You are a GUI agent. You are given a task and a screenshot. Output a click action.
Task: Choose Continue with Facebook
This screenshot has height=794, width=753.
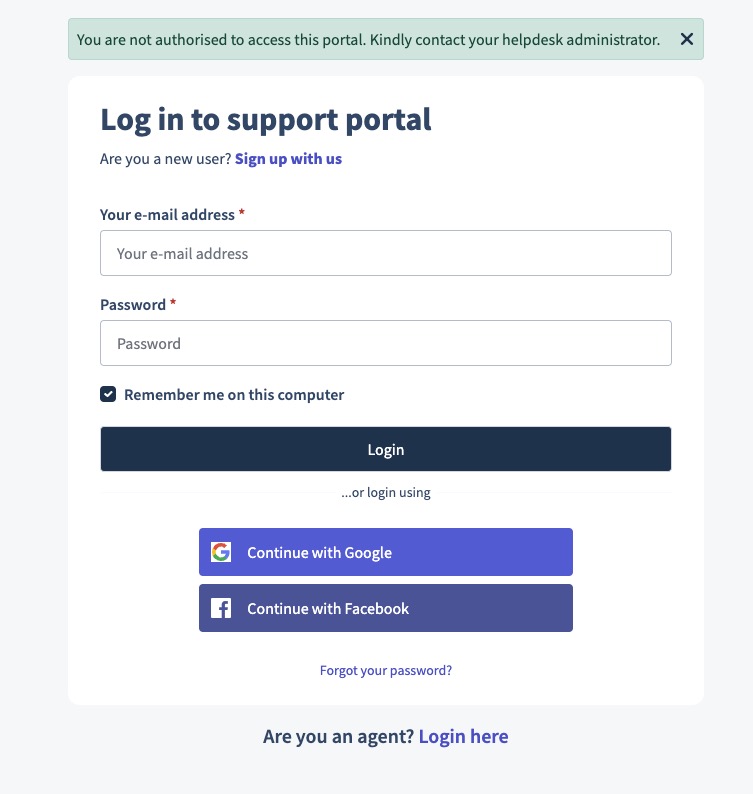point(385,608)
